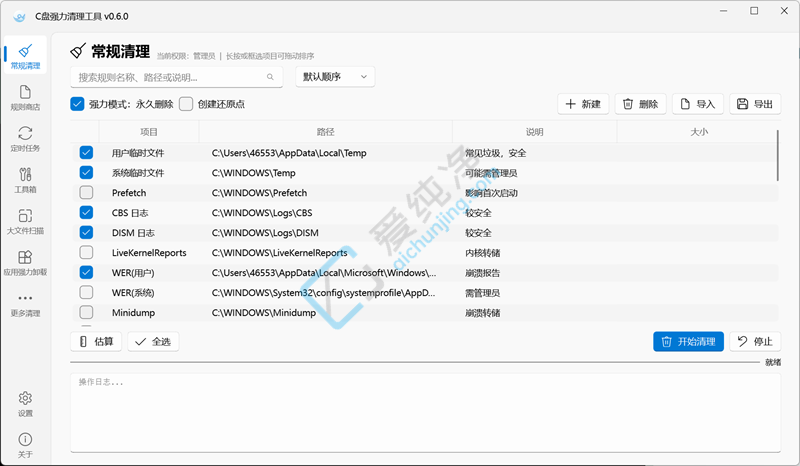Uncheck the 用户临时文件 row checkbox
Image resolution: width=800 pixels, height=466 pixels.
(x=86, y=153)
